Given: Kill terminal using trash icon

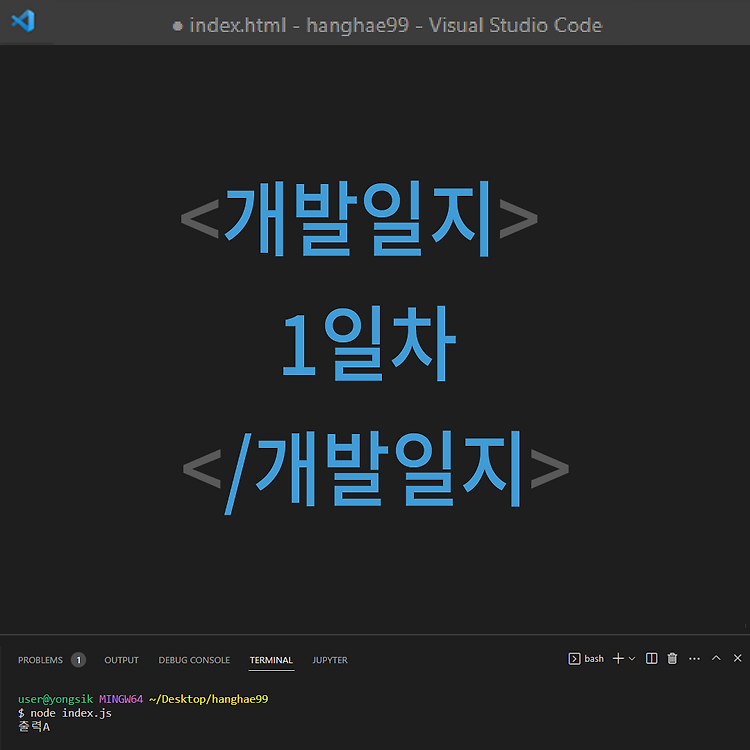Looking at the screenshot, I should 673,659.
